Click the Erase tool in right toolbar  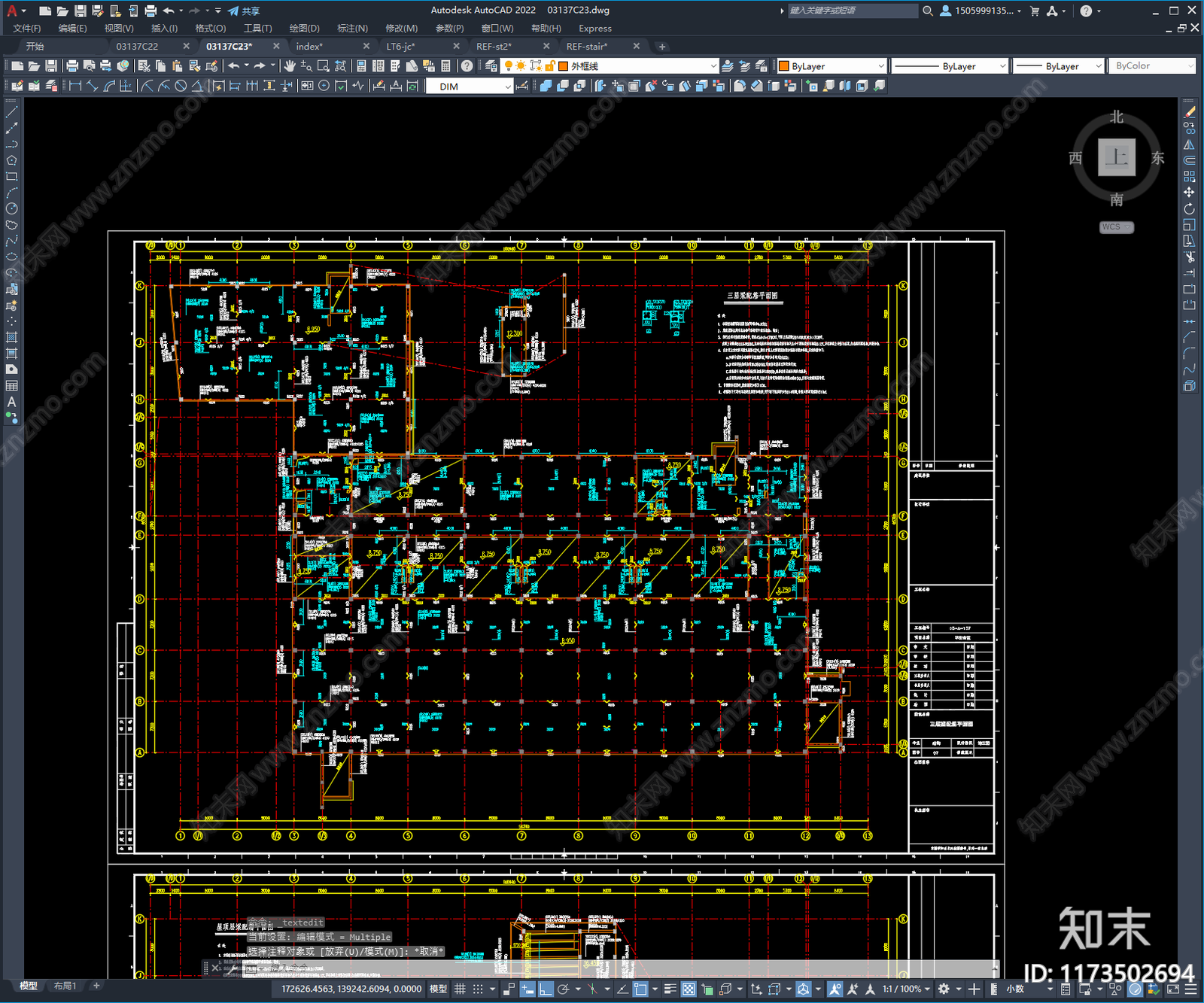[x=1189, y=112]
